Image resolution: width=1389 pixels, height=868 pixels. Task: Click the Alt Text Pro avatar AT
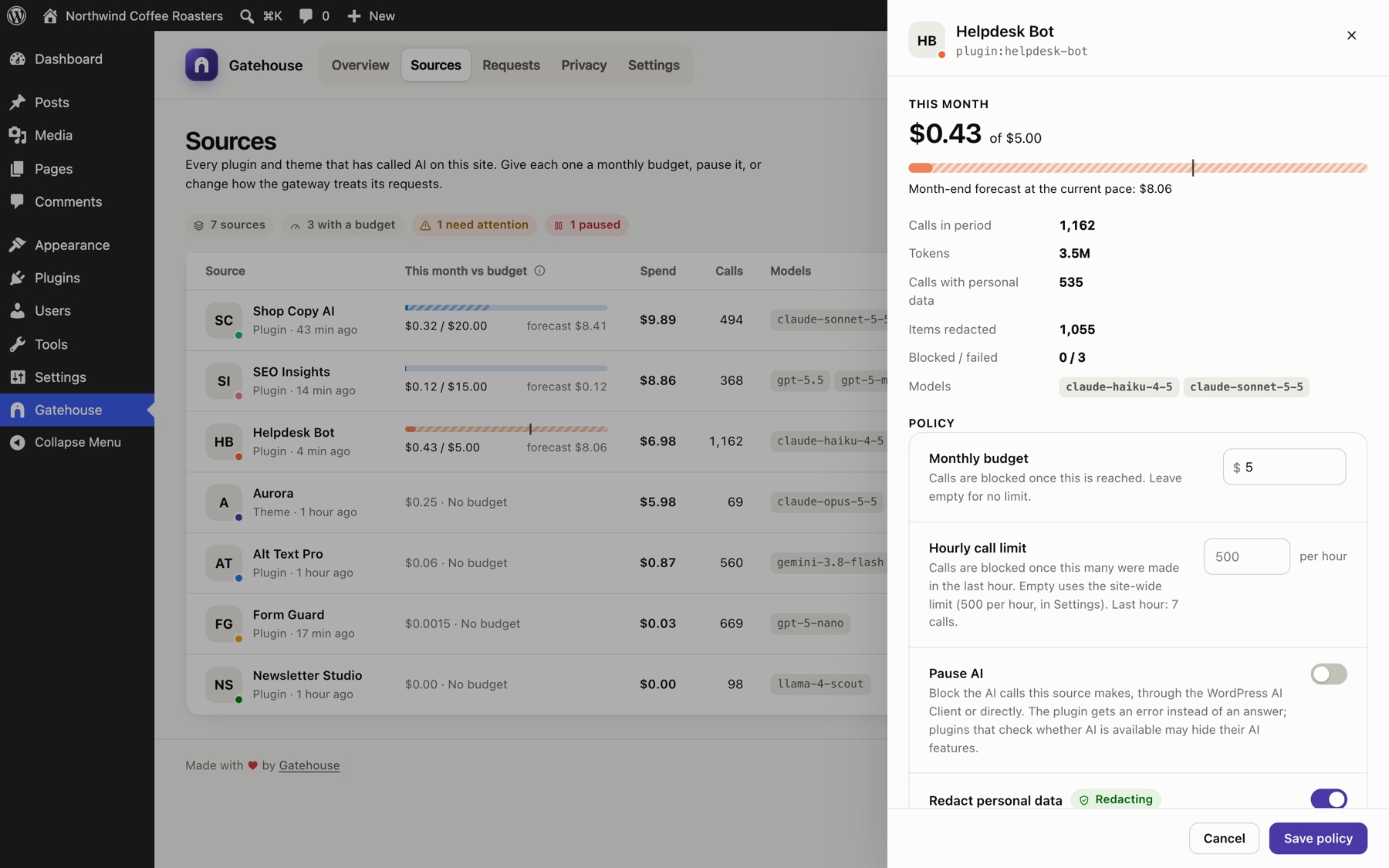224,563
